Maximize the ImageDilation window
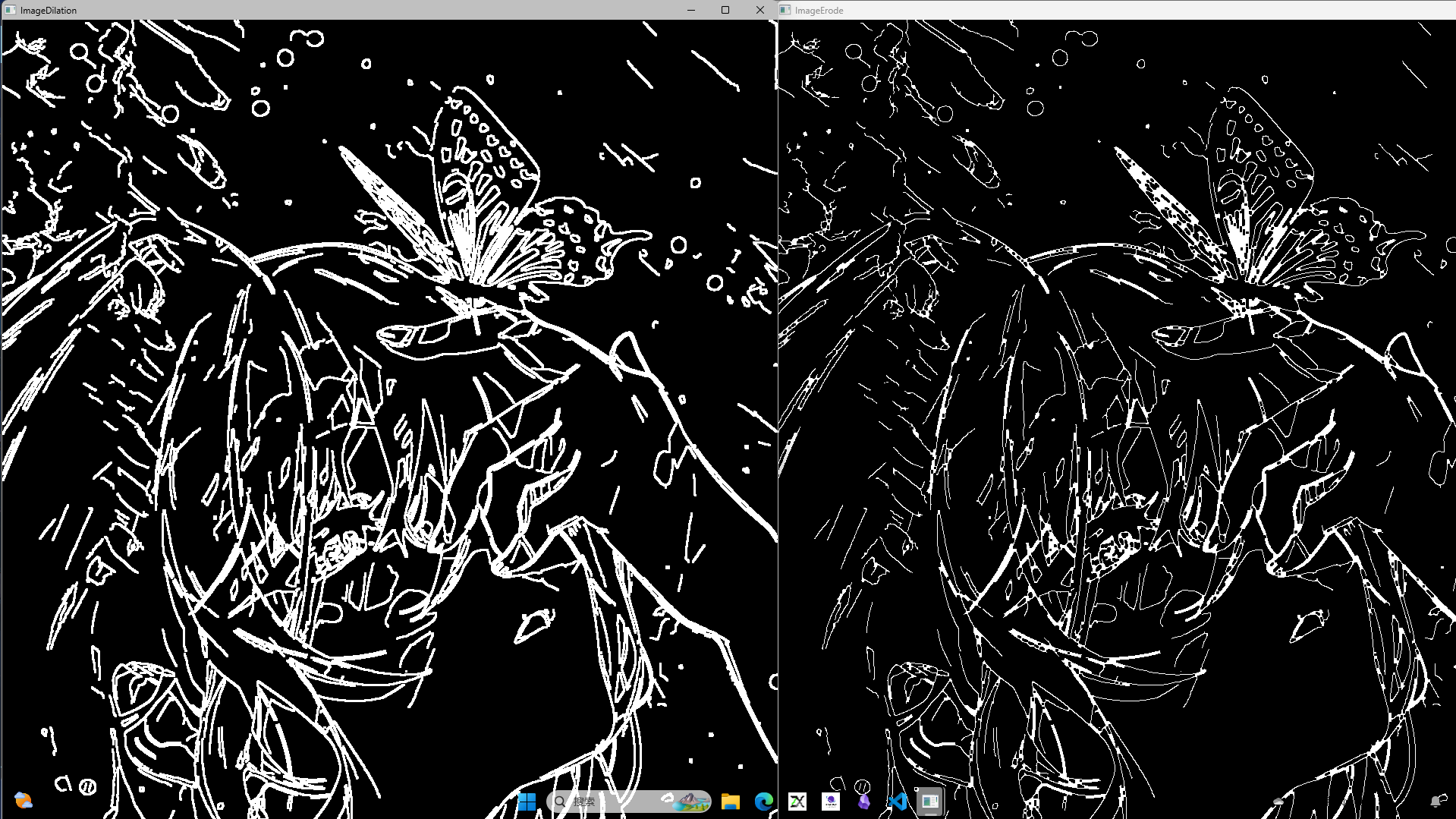The image size is (1456, 819). click(x=725, y=10)
